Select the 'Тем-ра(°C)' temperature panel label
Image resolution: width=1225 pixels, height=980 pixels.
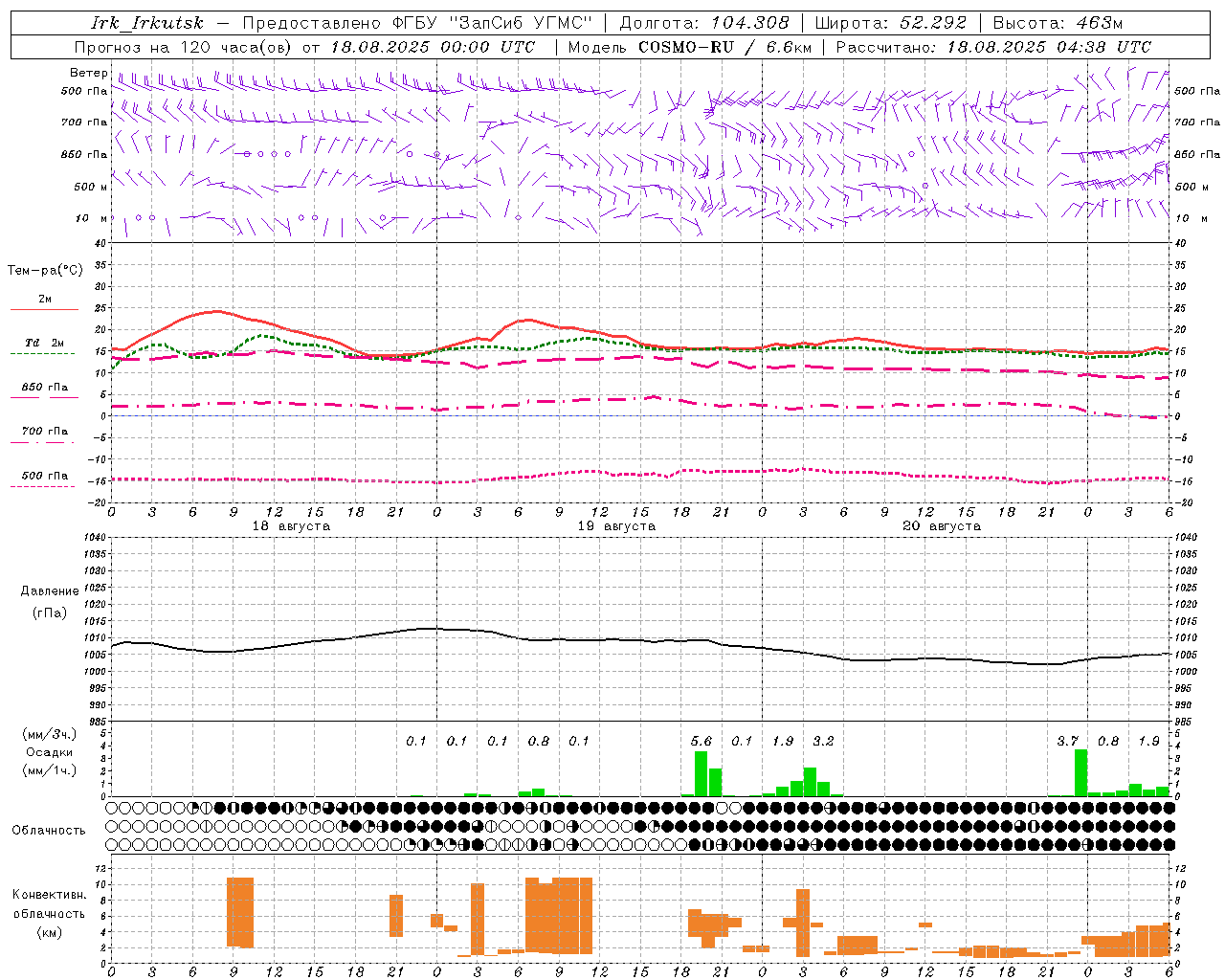(x=45, y=270)
